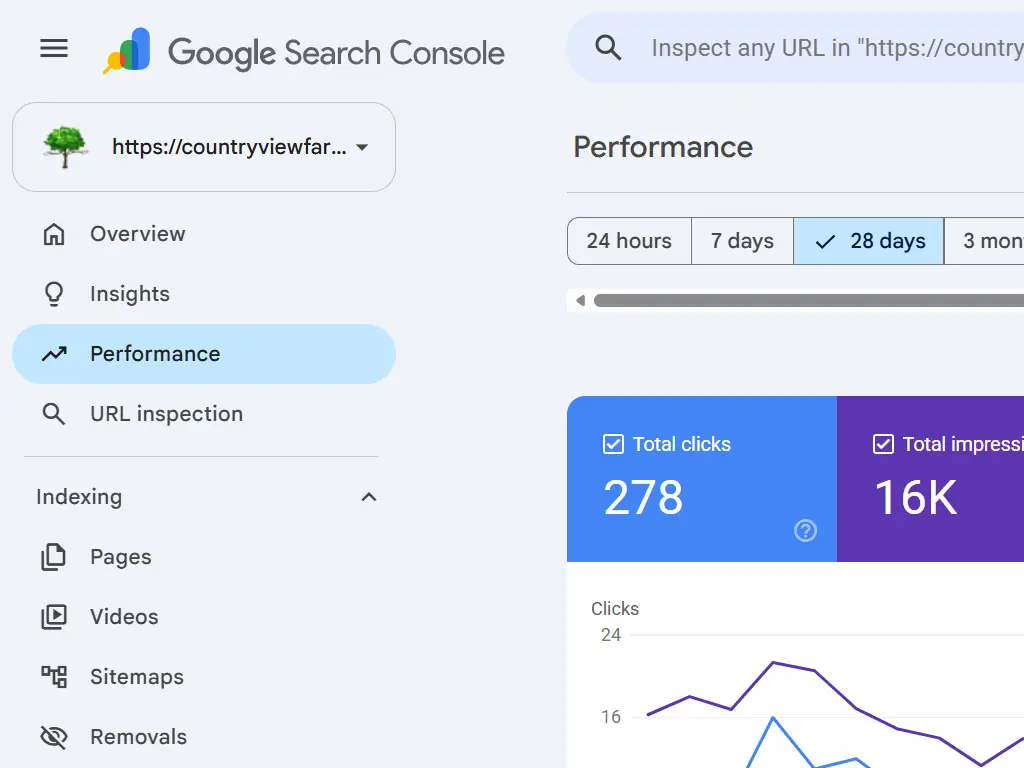
Task: Click the Overview home icon
Action: (54, 234)
